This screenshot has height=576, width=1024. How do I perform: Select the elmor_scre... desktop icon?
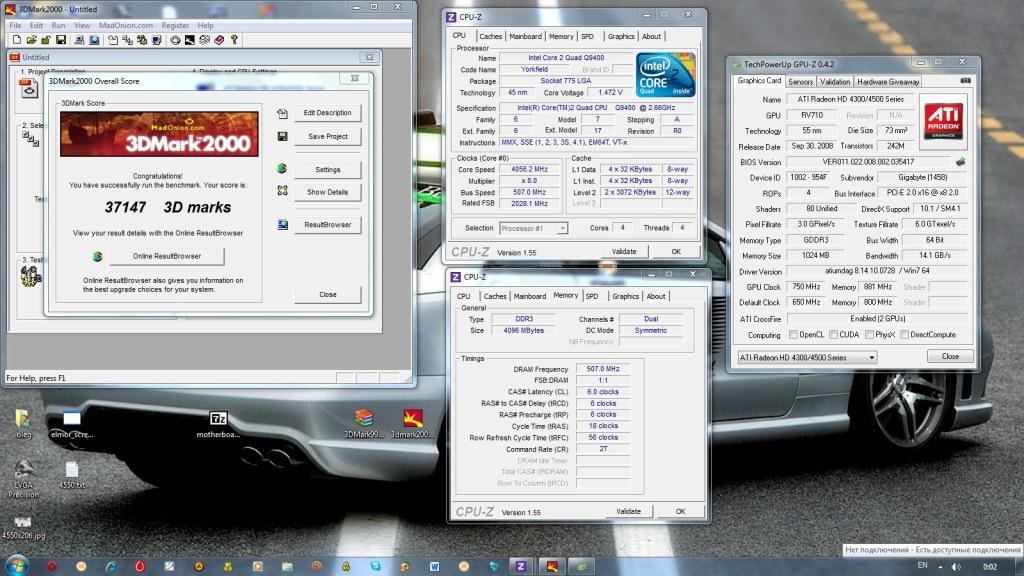pyautogui.click(x=72, y=423)
